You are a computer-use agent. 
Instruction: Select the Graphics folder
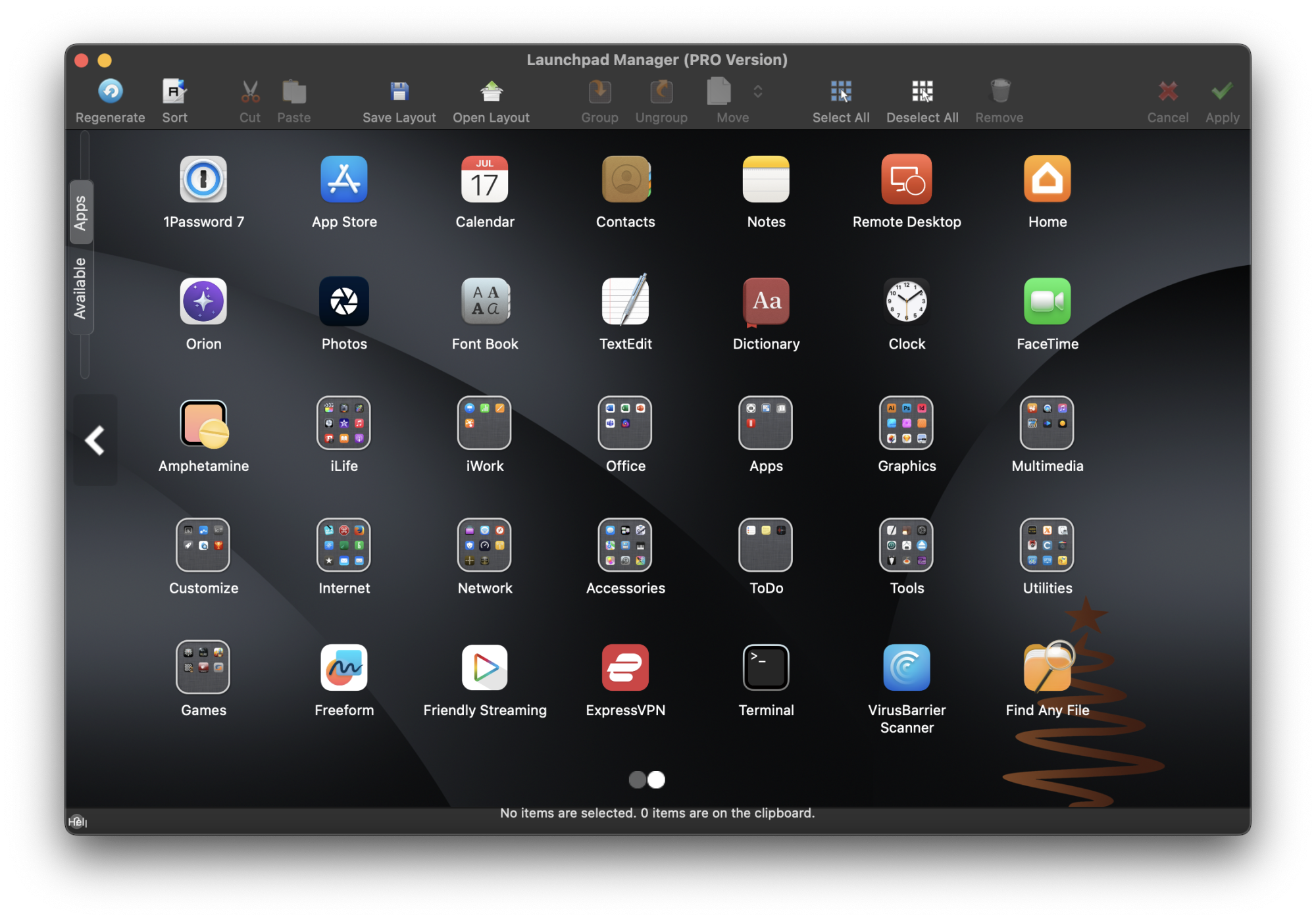(906, 424)
